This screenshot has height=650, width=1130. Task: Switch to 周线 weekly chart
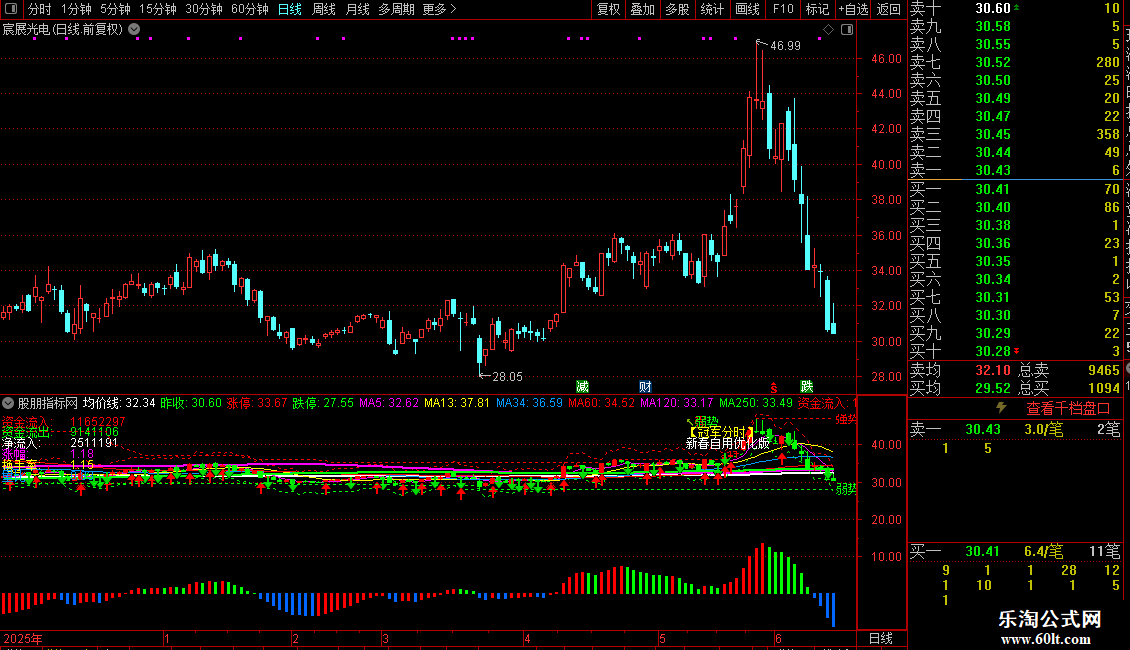pyautogui.click(x=324, y=9)
